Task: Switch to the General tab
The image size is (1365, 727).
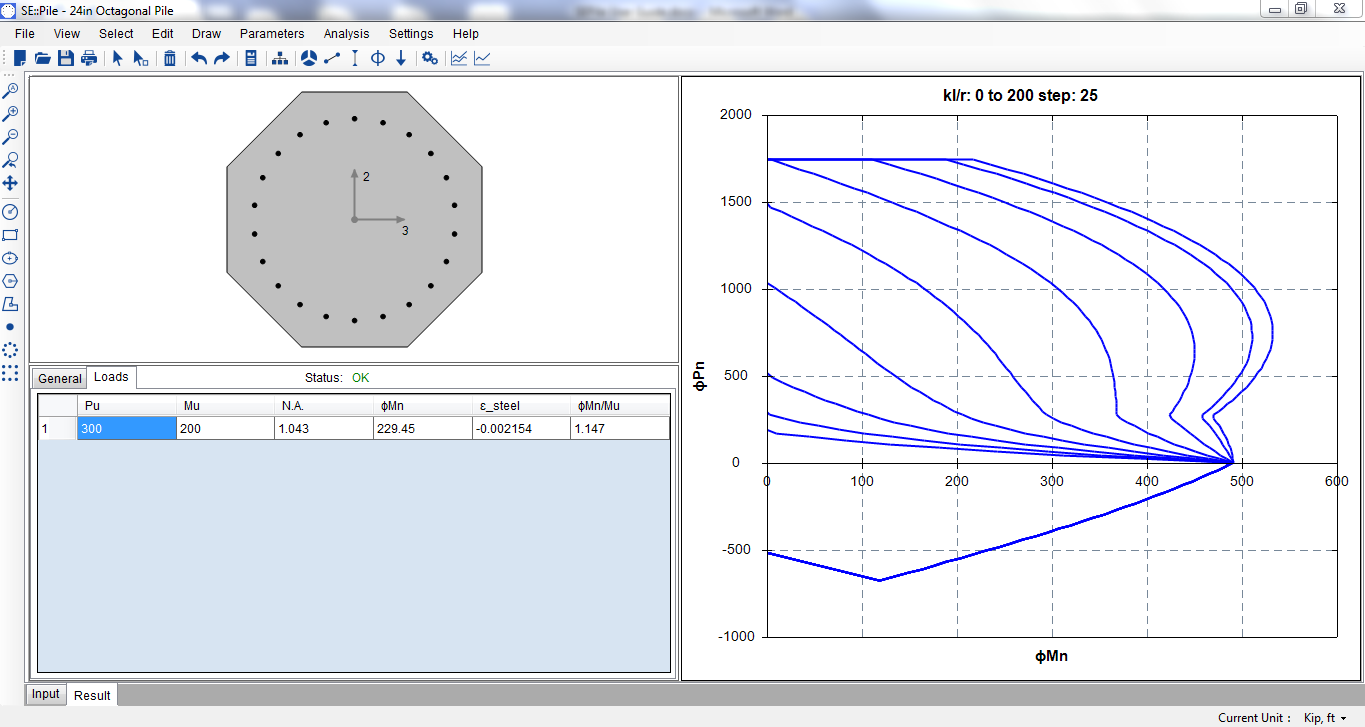Action: coord(60,379)
